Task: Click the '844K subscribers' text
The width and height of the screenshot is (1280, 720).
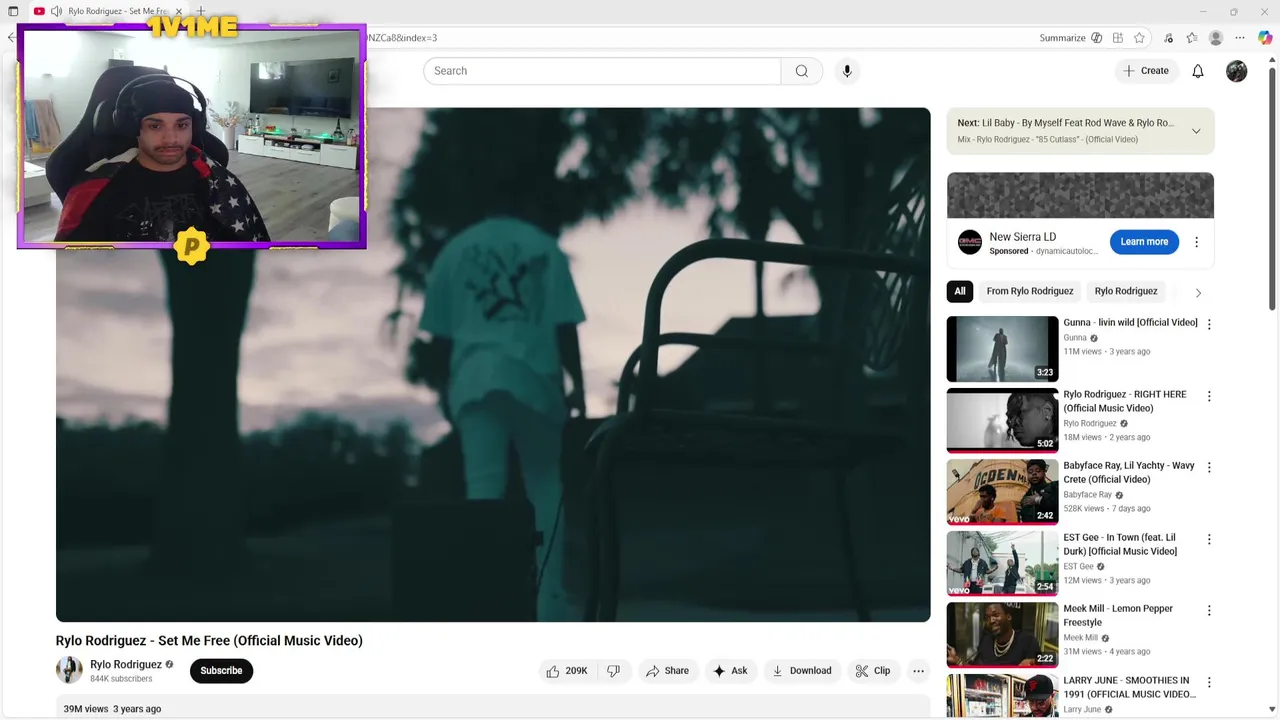Action: point(121,679)
